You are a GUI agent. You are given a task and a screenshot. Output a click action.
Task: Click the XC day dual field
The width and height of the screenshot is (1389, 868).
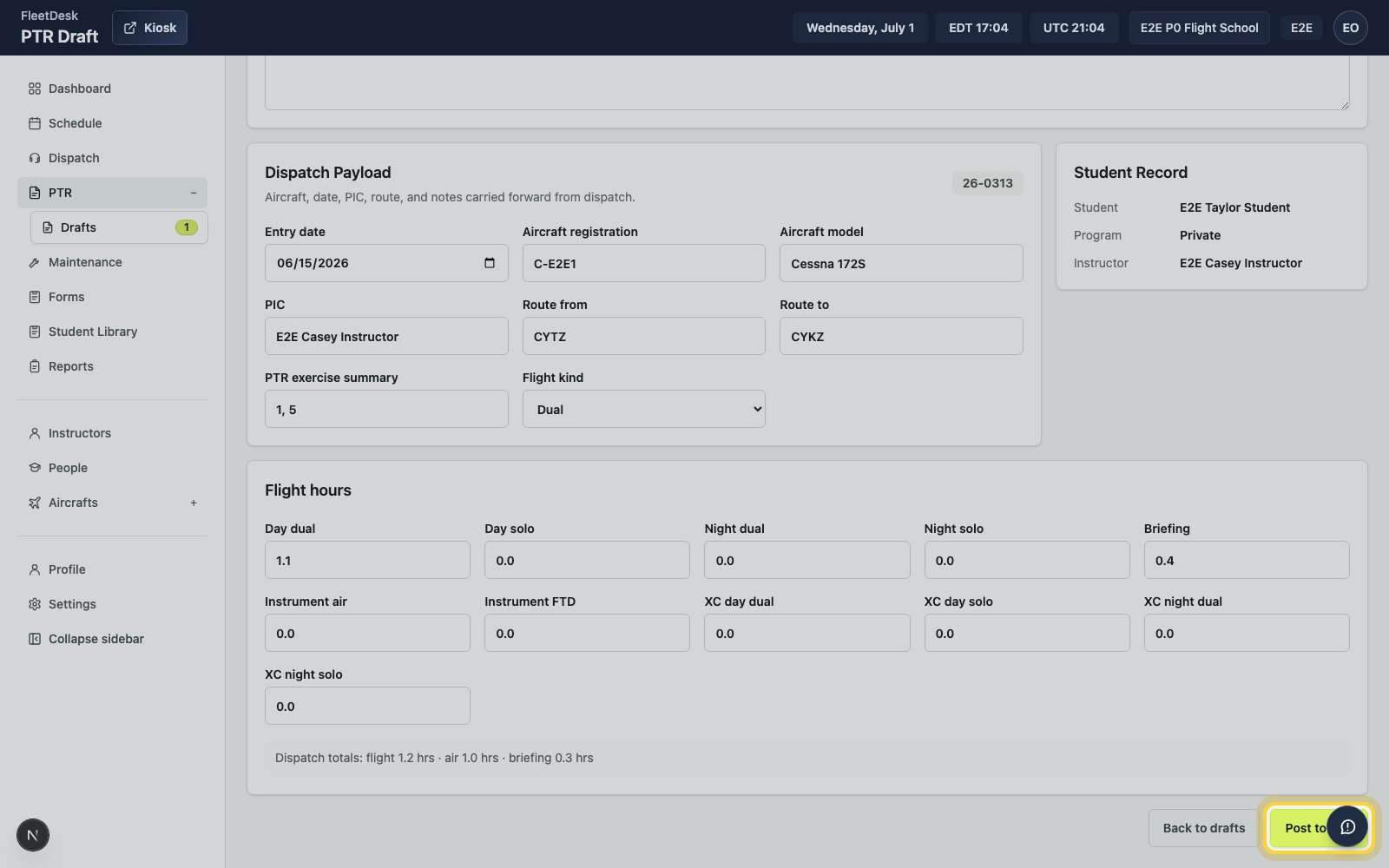click(806, 633)
